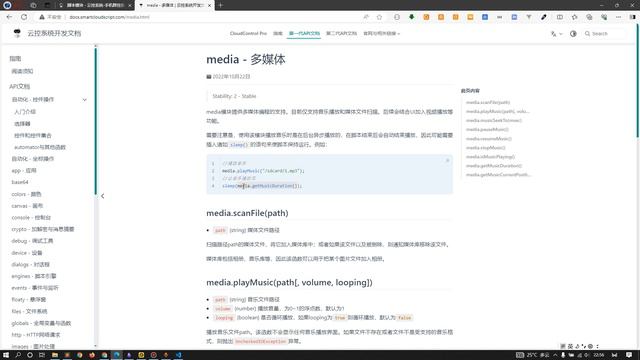Open the 云控系统开发文档 home link
Viewport: 640px width, 360px height.
tap(54, 33)
